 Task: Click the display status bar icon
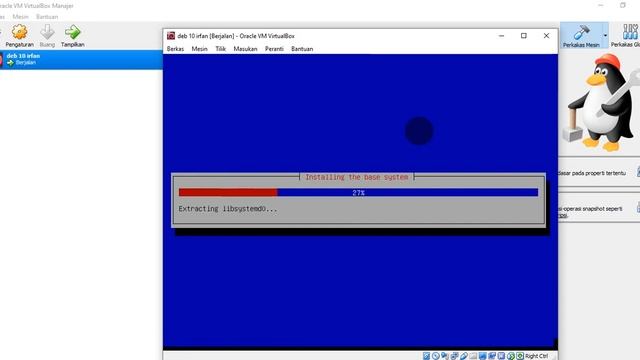tap(483, 356)
